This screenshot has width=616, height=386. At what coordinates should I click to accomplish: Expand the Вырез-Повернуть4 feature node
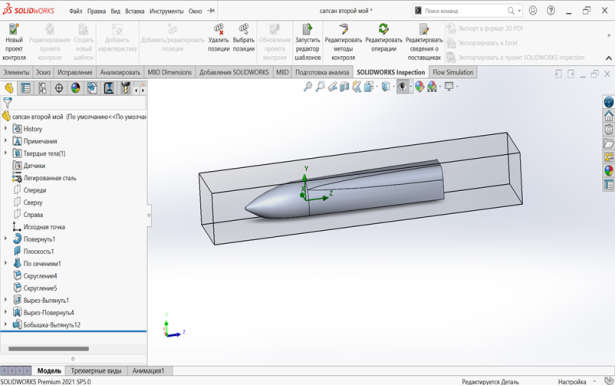6,312
